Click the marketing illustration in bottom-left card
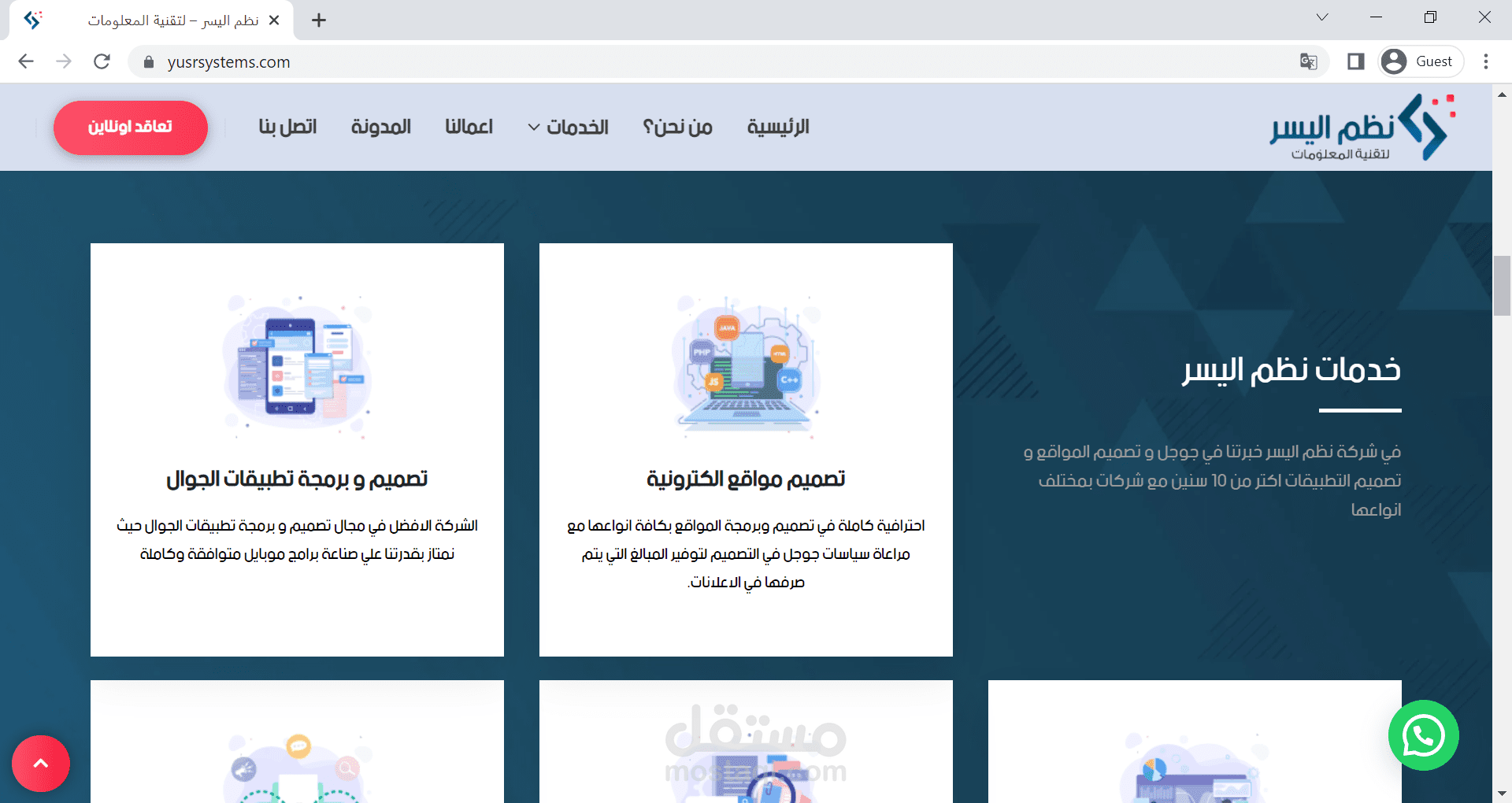1512x803 pixels. coord(297,768)
